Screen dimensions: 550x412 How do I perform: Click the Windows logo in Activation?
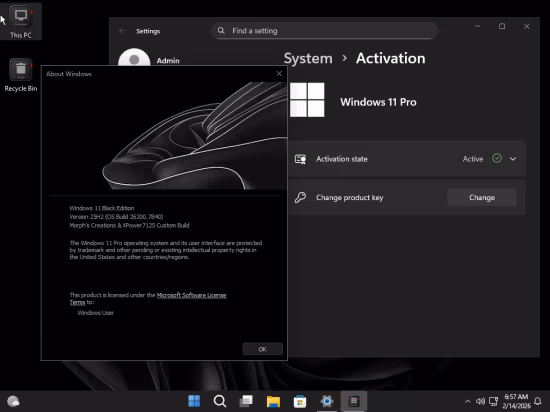[307, 100]
